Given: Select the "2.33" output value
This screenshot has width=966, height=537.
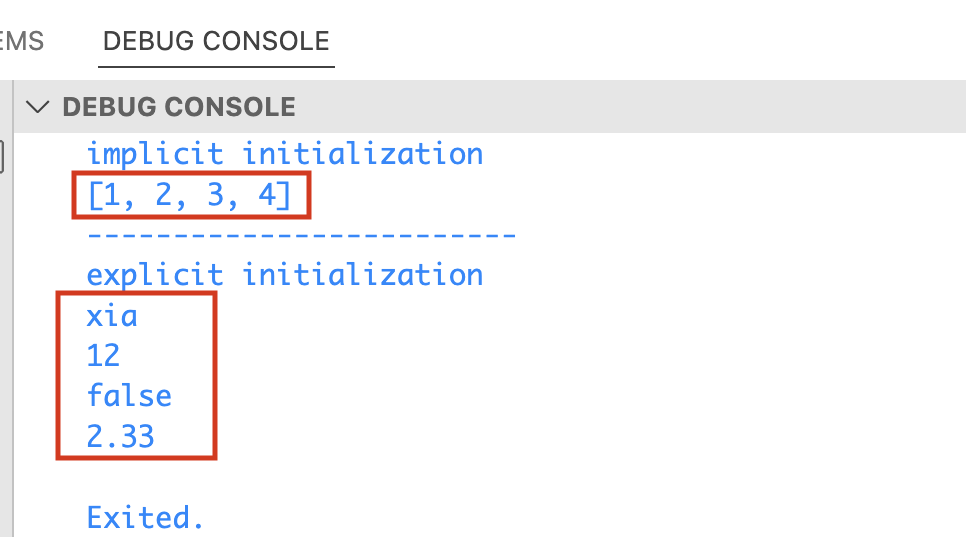Looking at the screenshot, I should (x=120, y=436).
